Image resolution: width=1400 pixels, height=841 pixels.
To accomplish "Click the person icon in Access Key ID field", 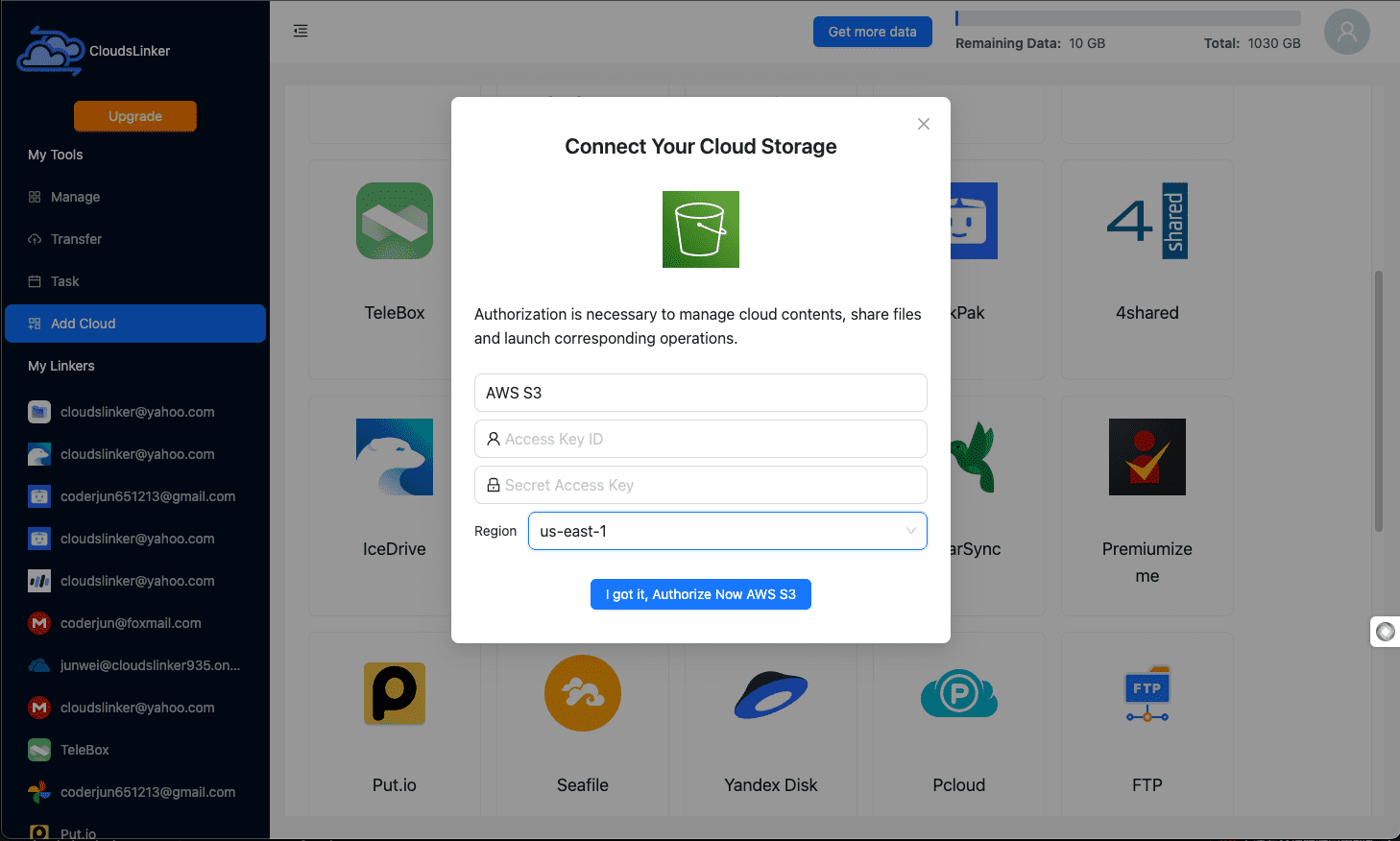I will point(494,439).
